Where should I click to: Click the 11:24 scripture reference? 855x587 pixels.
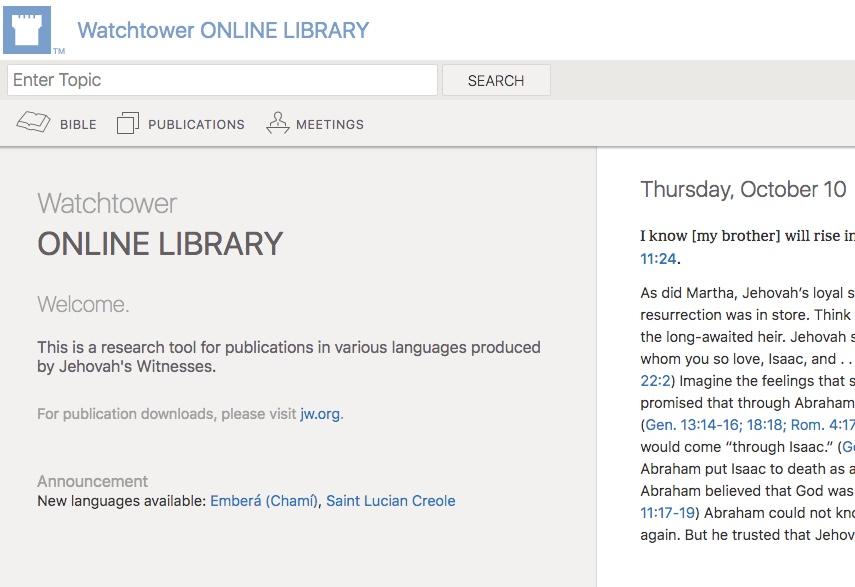659,259
